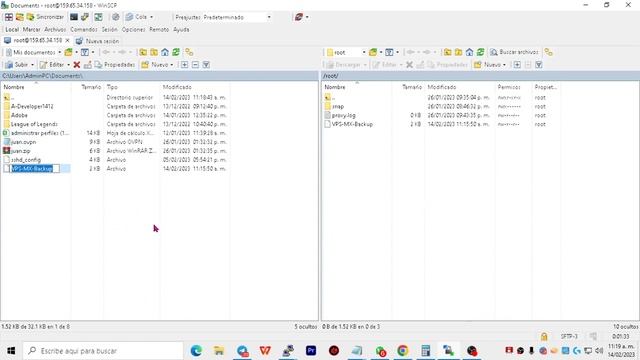Screen dimensions: 640x360
Task: Expand the Subir dropdown arrow
Action: [32, 64]
